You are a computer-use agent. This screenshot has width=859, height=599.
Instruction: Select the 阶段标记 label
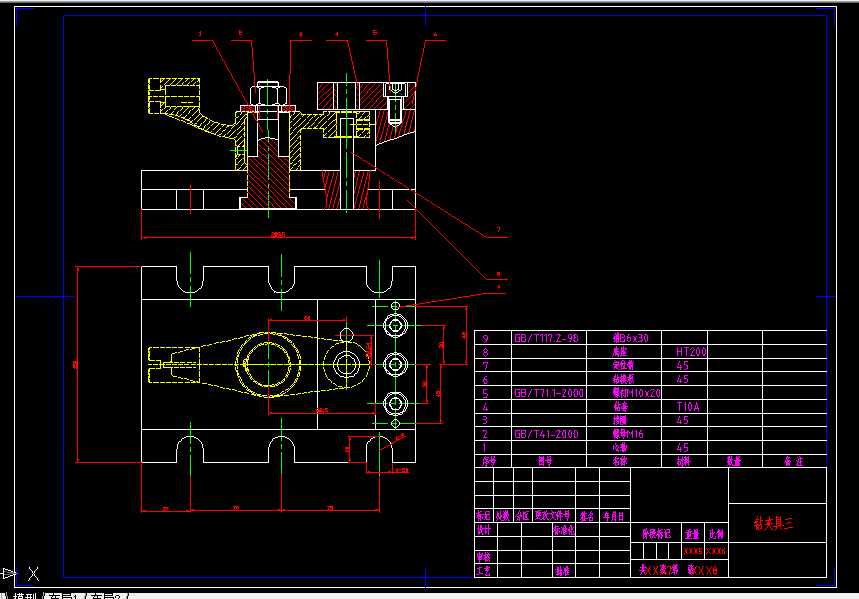(656, 534)
